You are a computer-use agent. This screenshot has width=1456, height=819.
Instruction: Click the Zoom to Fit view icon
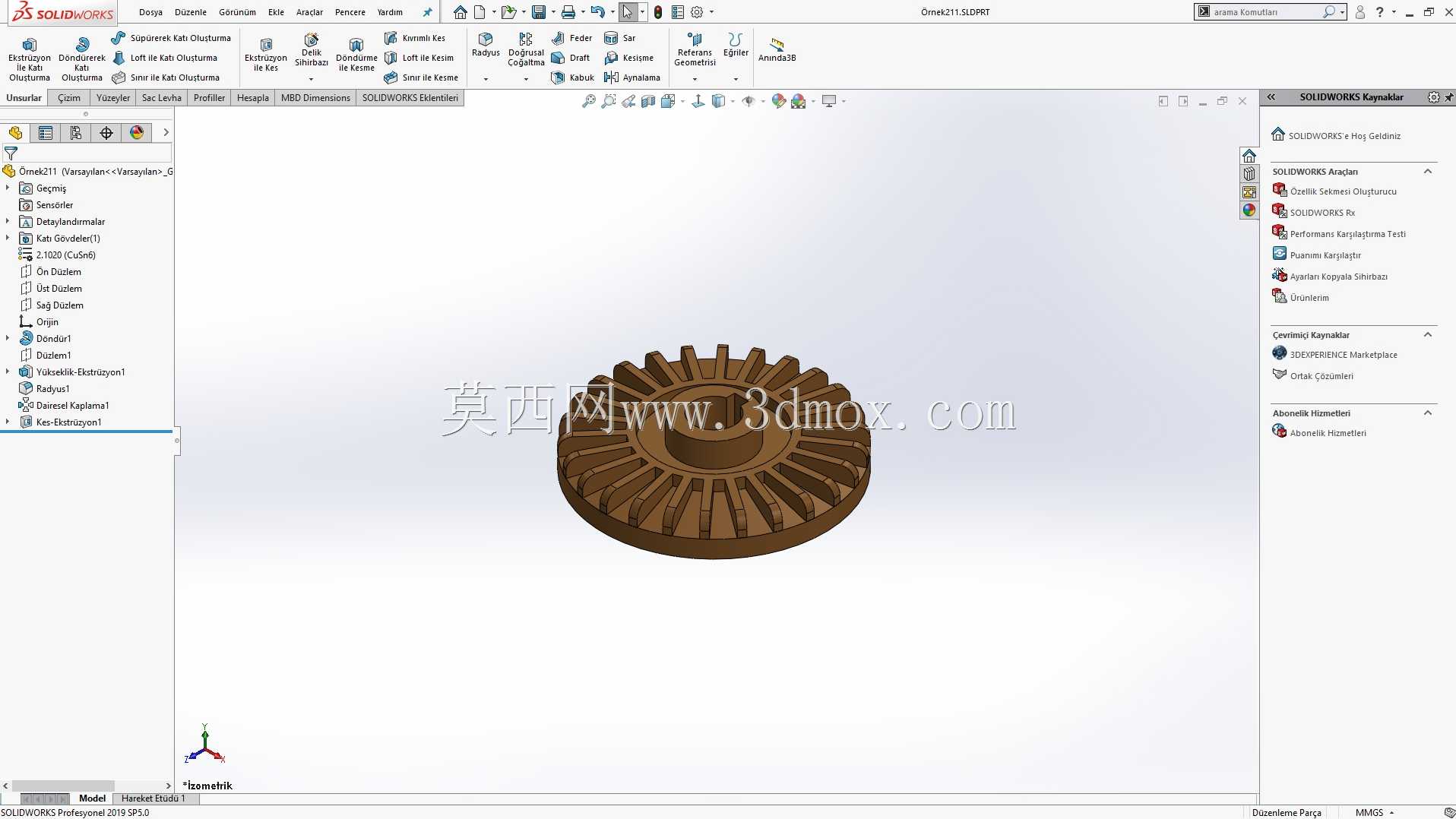click(589, 101)
